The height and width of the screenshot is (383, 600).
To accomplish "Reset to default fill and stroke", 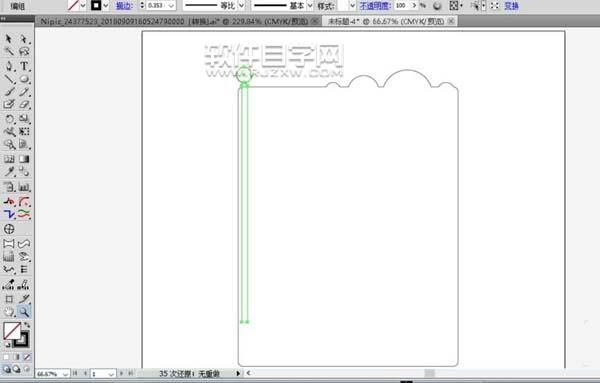I will pos(7,345).
